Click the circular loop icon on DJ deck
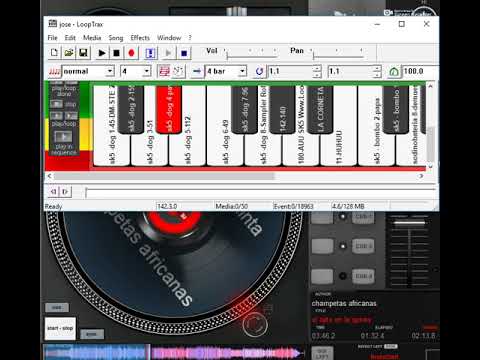Viewport: 480px width, 360px height. [255, 324]
